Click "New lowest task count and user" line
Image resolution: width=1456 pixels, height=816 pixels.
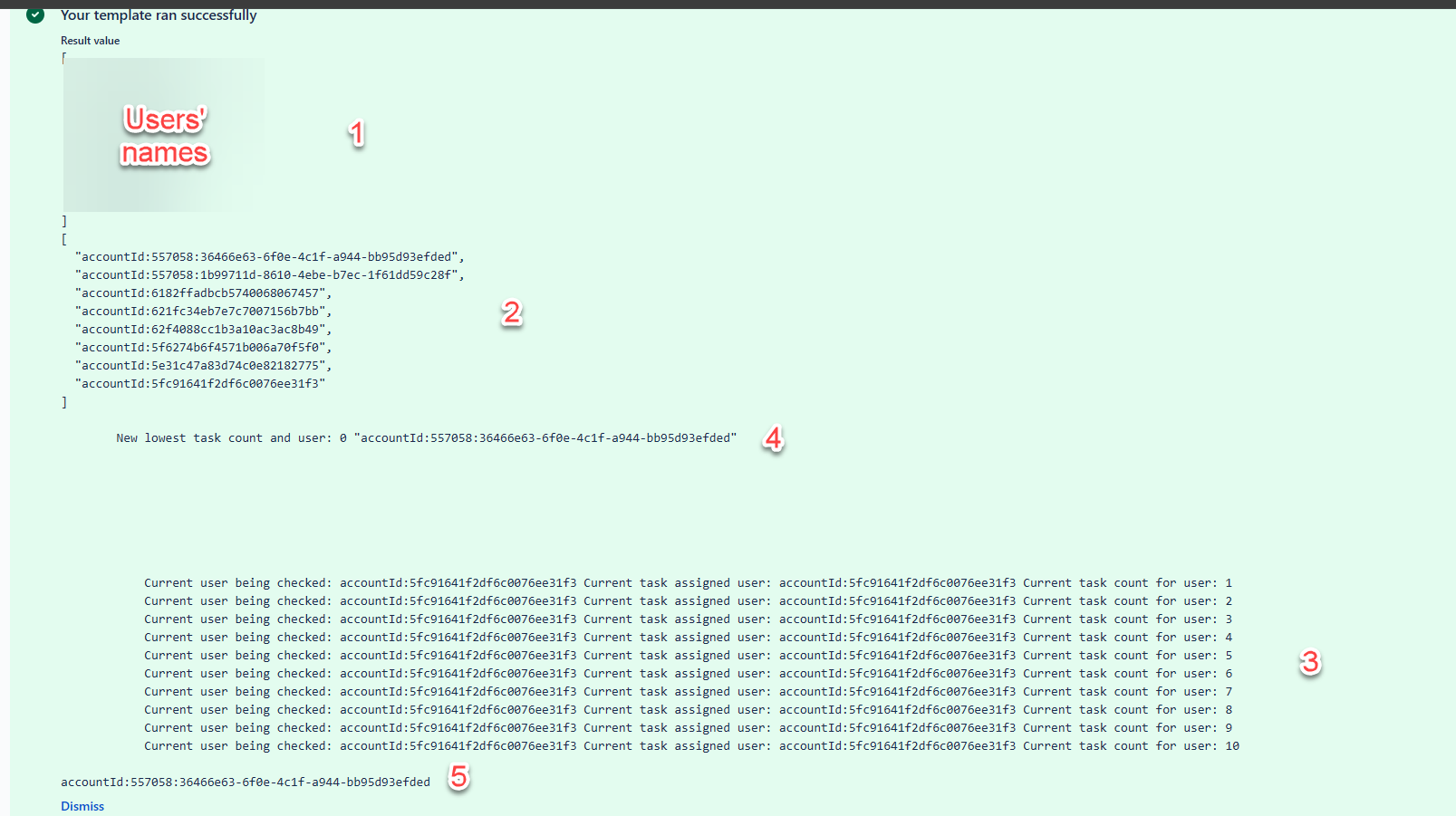(427, 438)
